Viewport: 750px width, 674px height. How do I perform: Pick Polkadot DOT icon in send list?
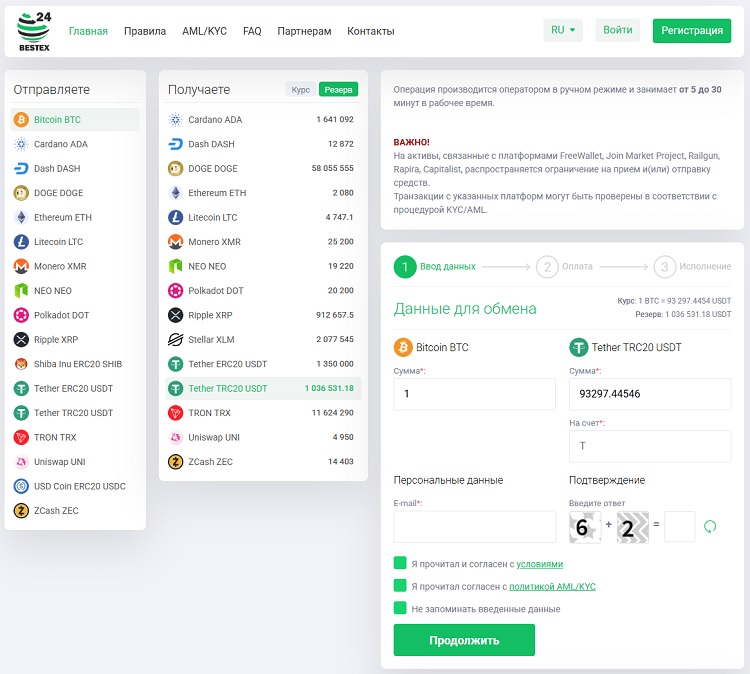(21, 315)
